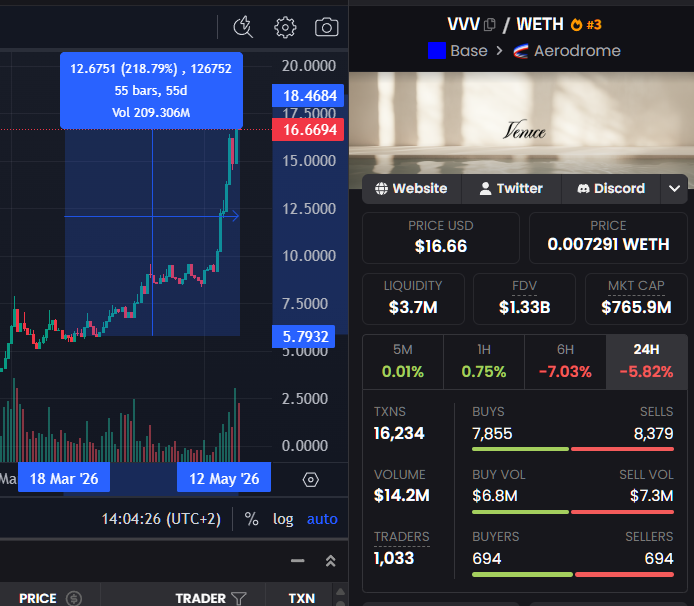Filter traders with the funnel icon
This screenshot has height=606, width=694.
239,598
